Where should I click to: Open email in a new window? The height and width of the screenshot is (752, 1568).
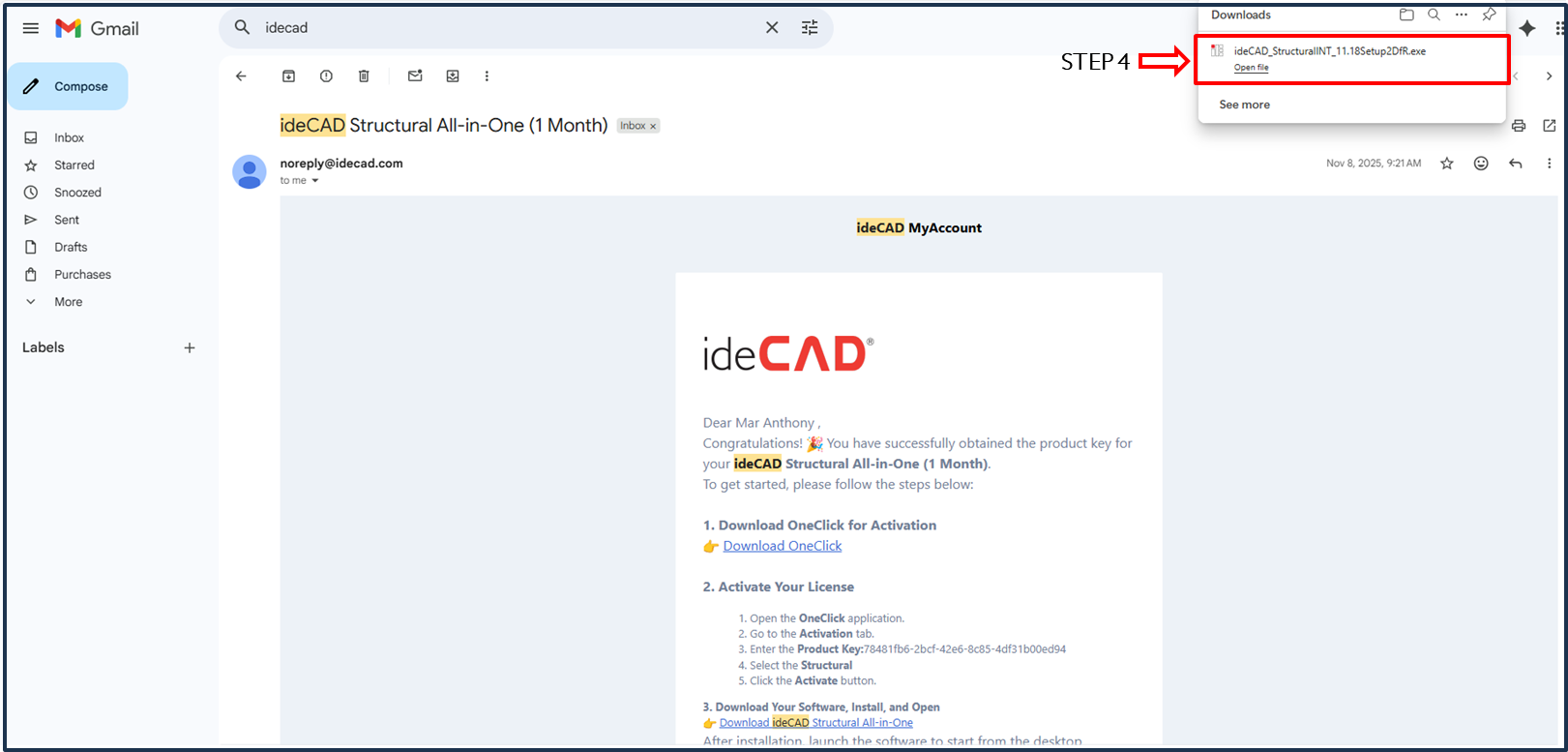[1549, 126]
